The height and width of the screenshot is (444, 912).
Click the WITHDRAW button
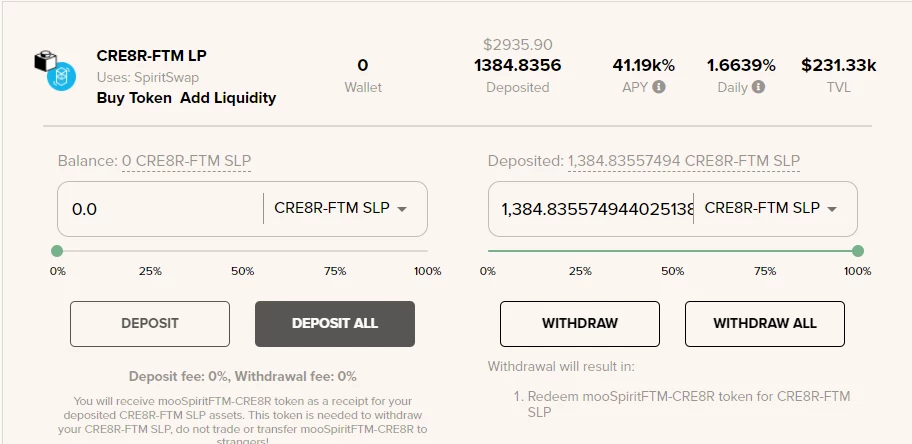580,324
